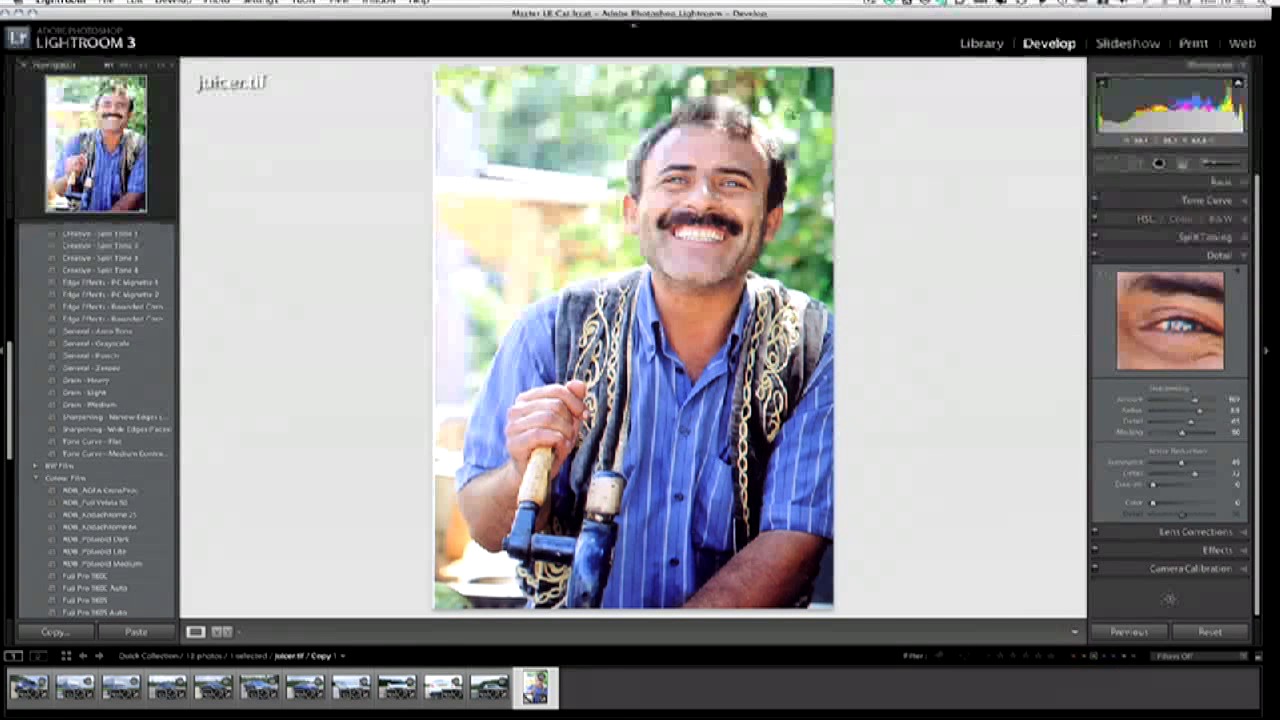Apply preset General - Auto Tone

[x=97, y=331]
